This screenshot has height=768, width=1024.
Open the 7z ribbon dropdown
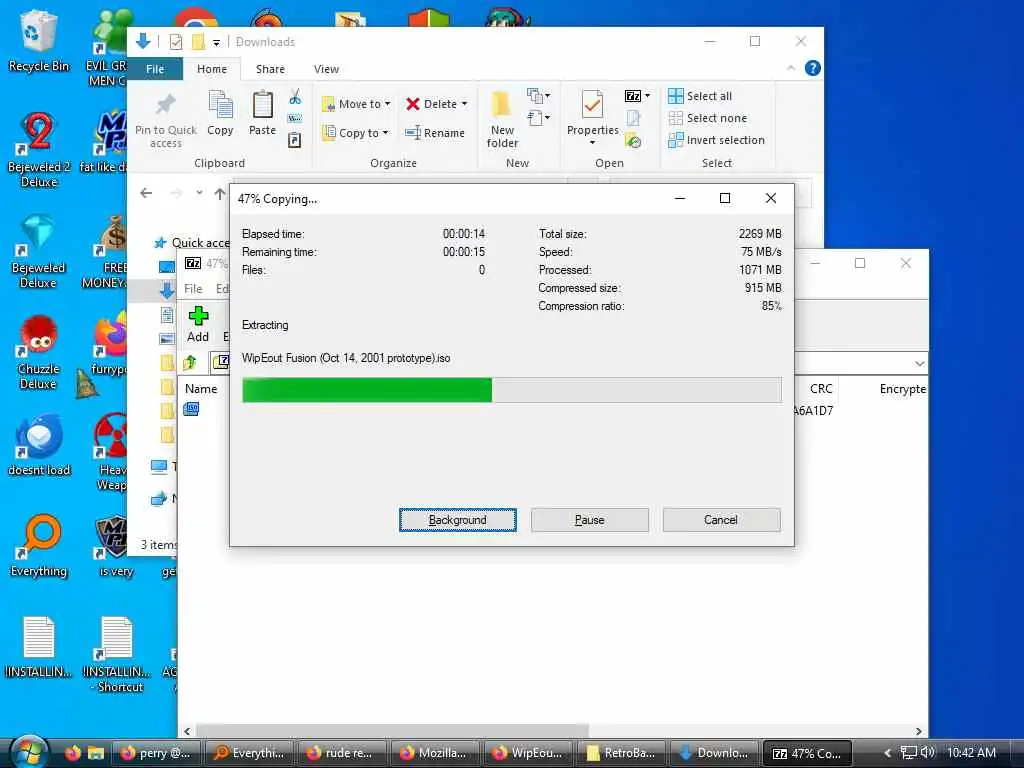[x=637, y=96]
